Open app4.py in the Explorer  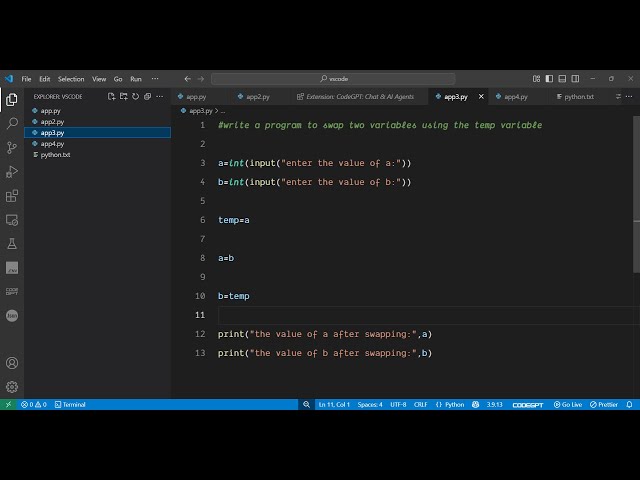click(98, 144)
